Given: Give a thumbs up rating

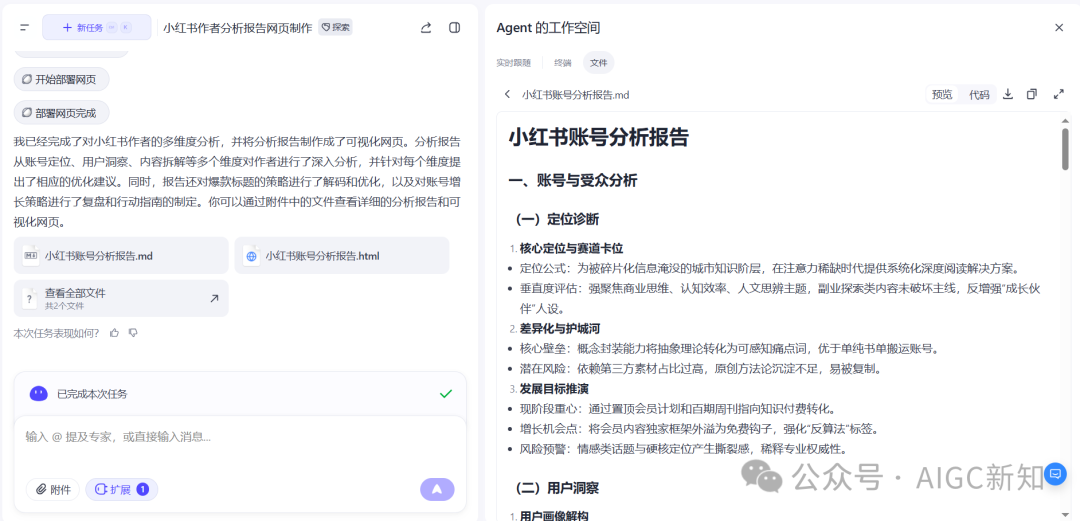Looking at the screenshot, I should [114, 333].
